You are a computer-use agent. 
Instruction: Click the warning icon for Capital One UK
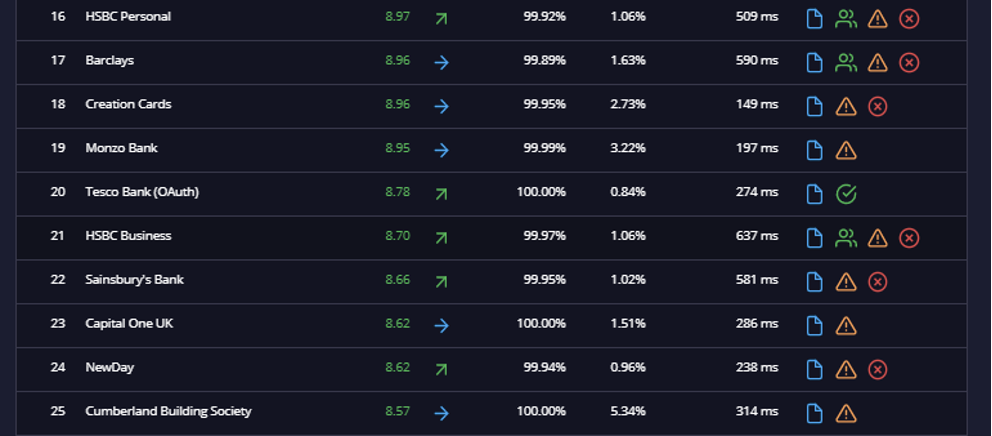click(846, 326)
